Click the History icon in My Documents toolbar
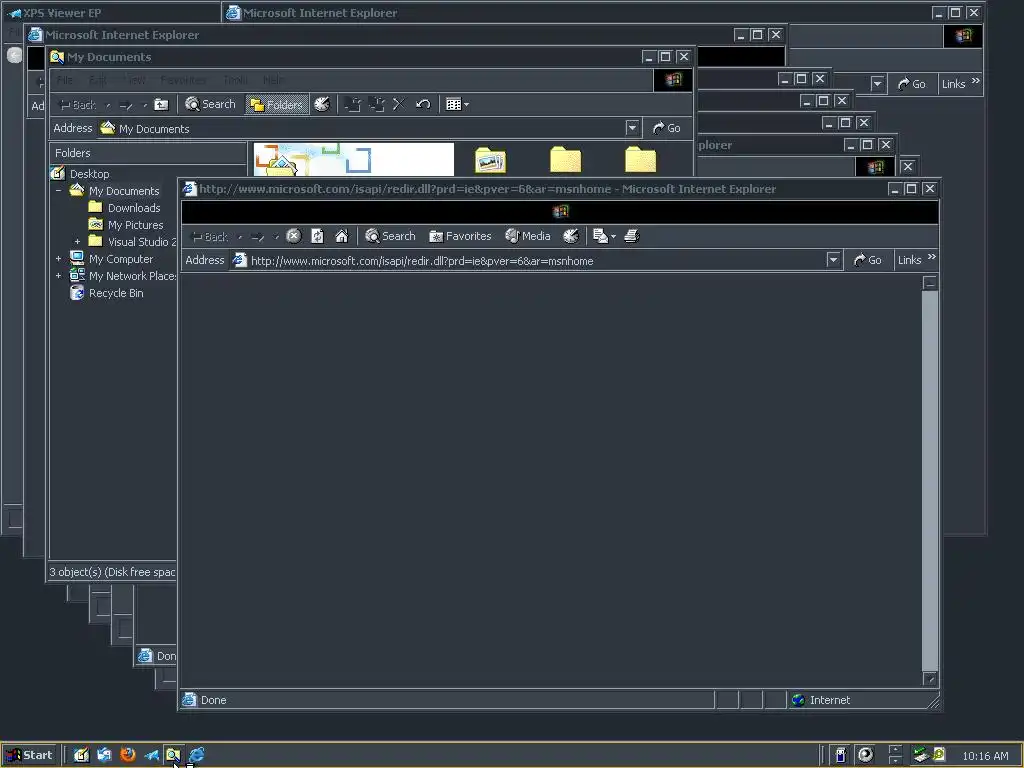 coord(322,104)
